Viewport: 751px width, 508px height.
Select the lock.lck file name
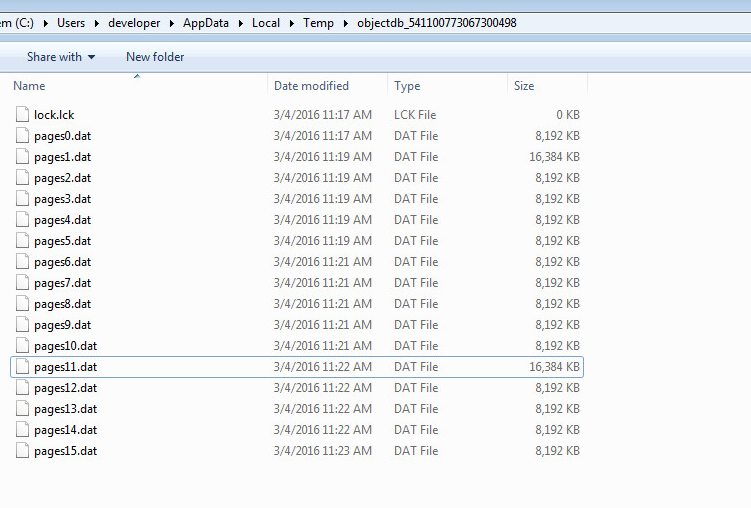click(54, 115)
